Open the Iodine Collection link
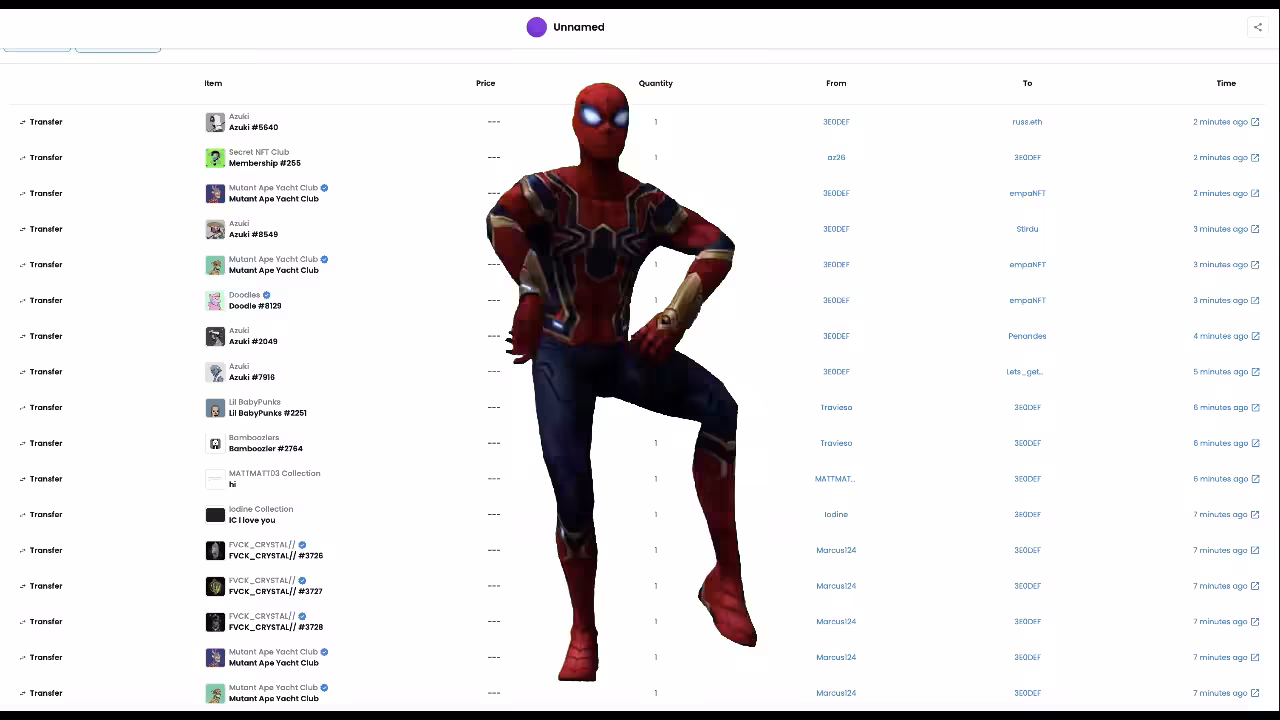 [x=261, y=509]
